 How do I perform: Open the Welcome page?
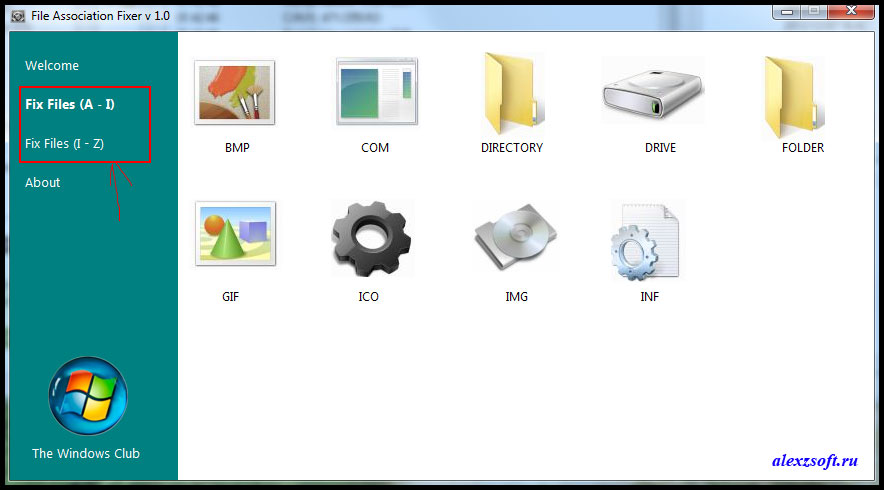pyautogui.click(x=52, y=65)
